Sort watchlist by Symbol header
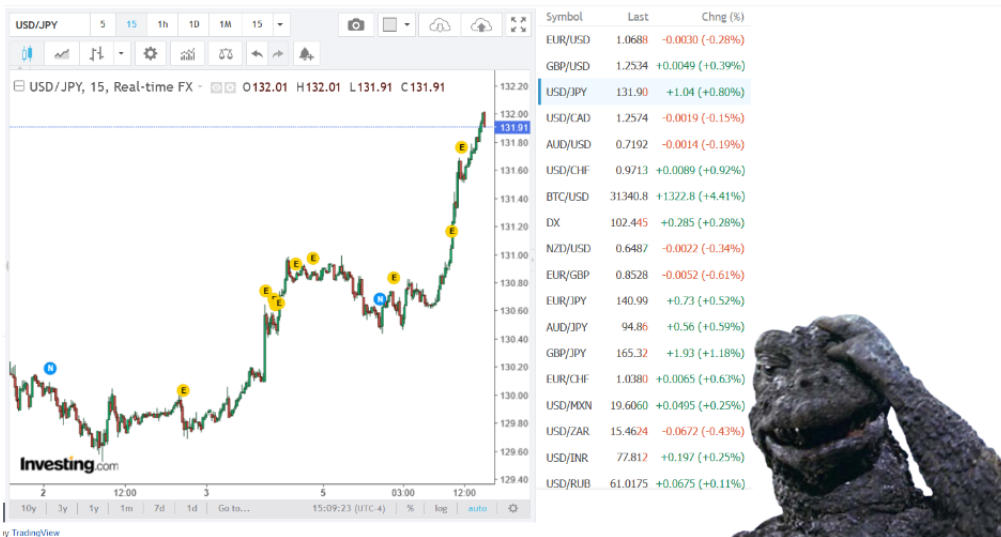This screenshot has height=537, width=1001. [x=564, y=17]
